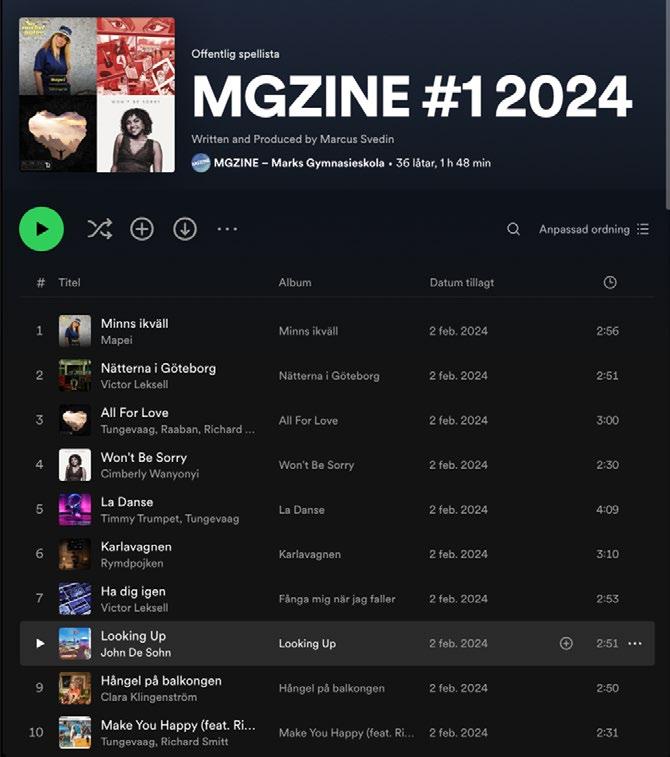Viewport: 670px width, 757px height.
Task: Open Won't Be Sorry album link
Action: (317, 465)
